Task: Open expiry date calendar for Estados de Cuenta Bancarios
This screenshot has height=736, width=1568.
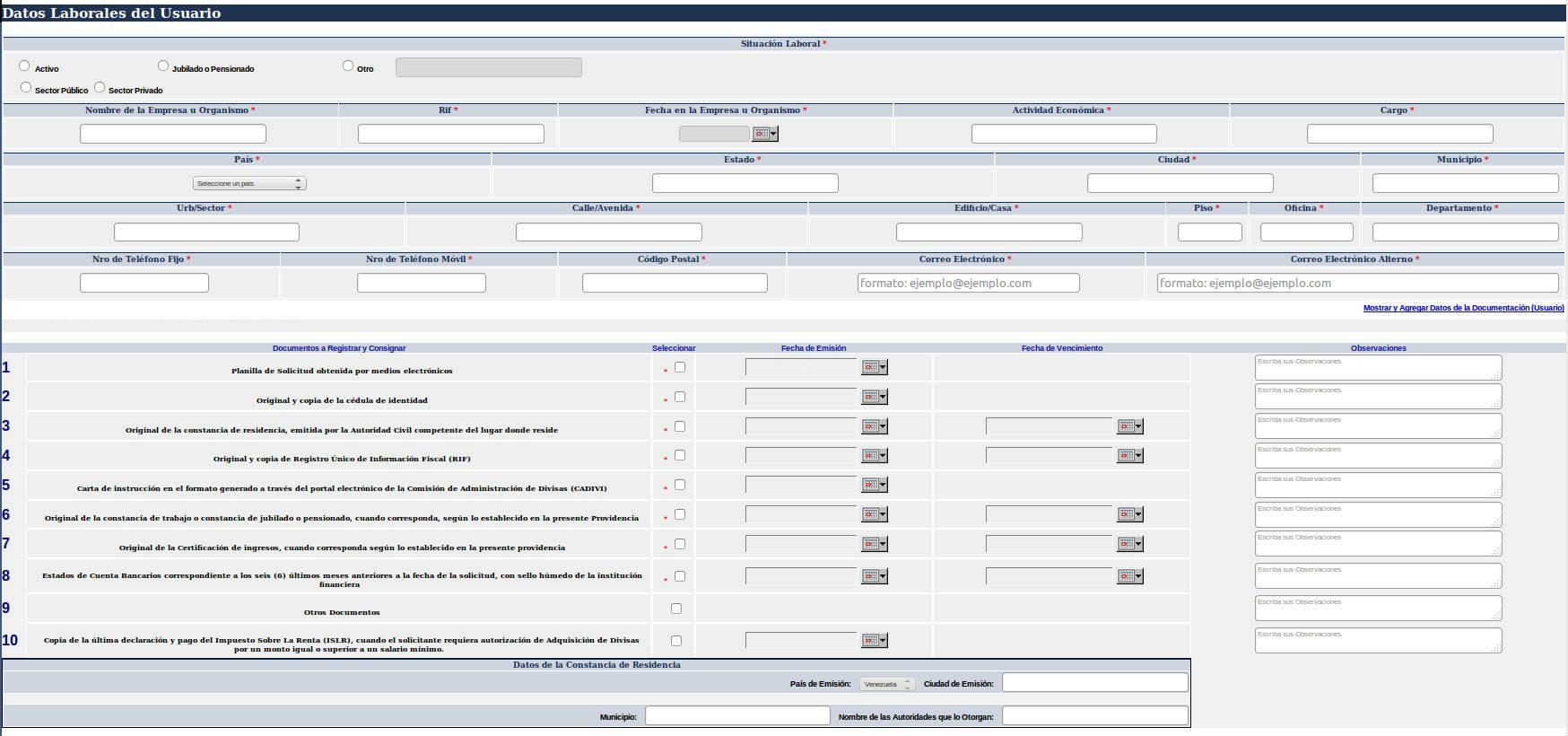Action: pyautogui.click(x=1130, y=576)
